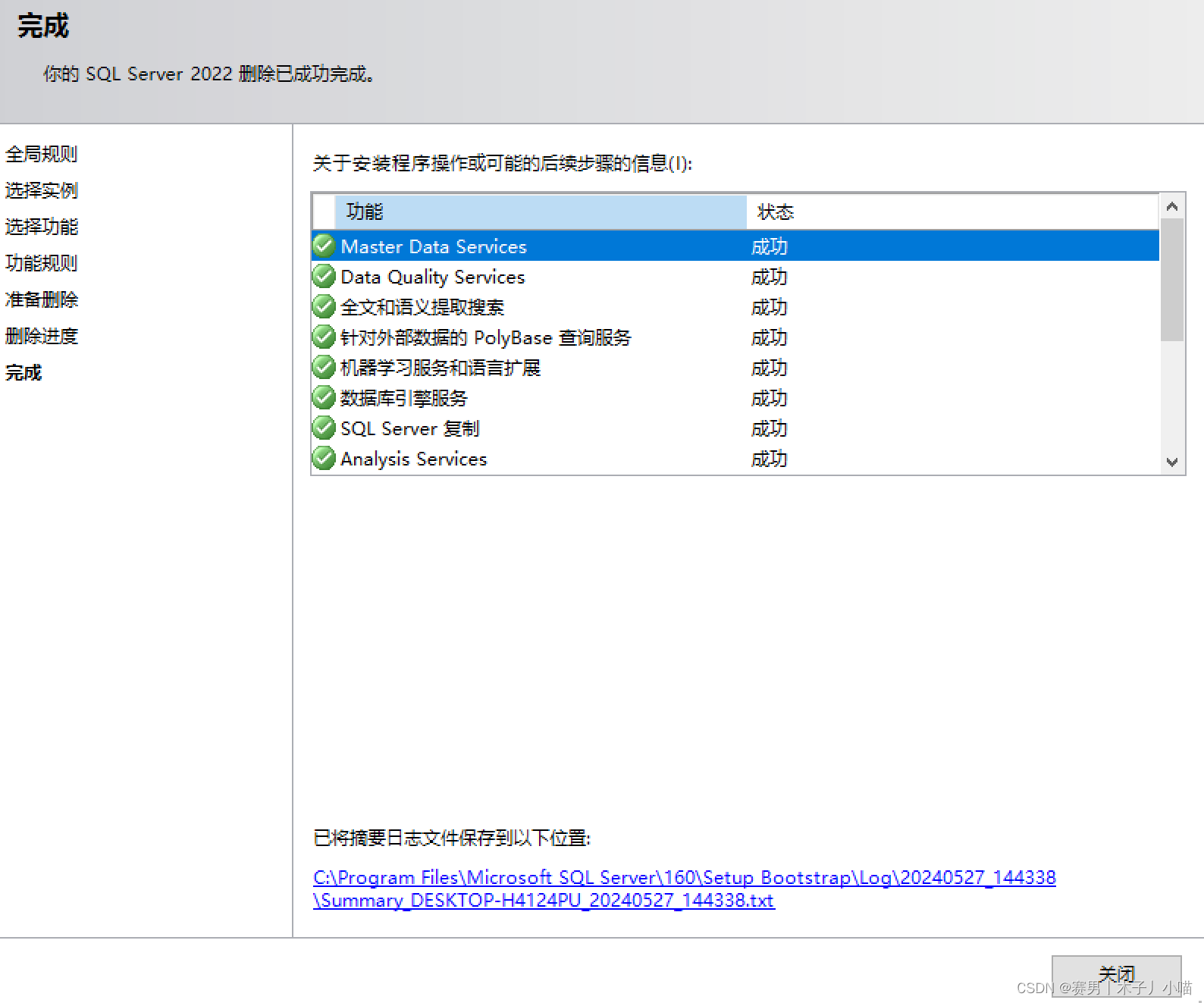This screenshot has width=1204, height=1003.
Task: Click the 状态 column header
Action: (x=953, y=212)
